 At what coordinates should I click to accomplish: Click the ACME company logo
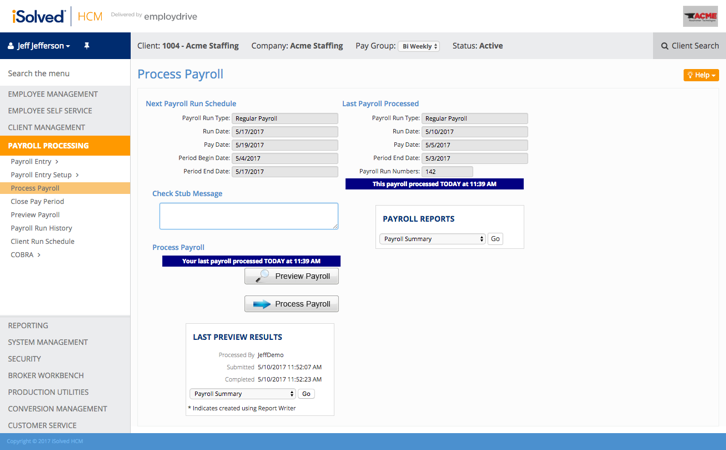(x=700, y=17)
